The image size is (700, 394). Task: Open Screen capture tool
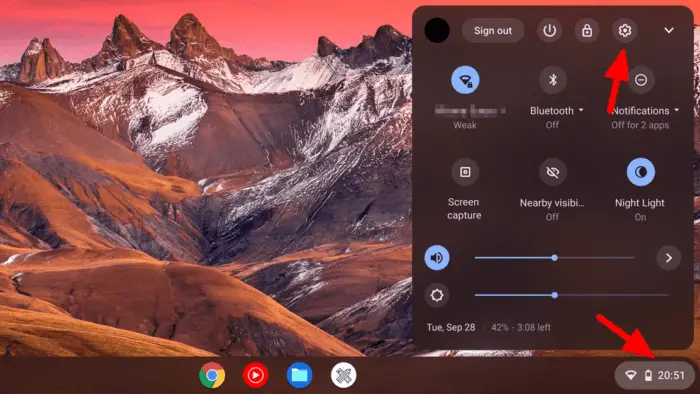click(465, 172)
